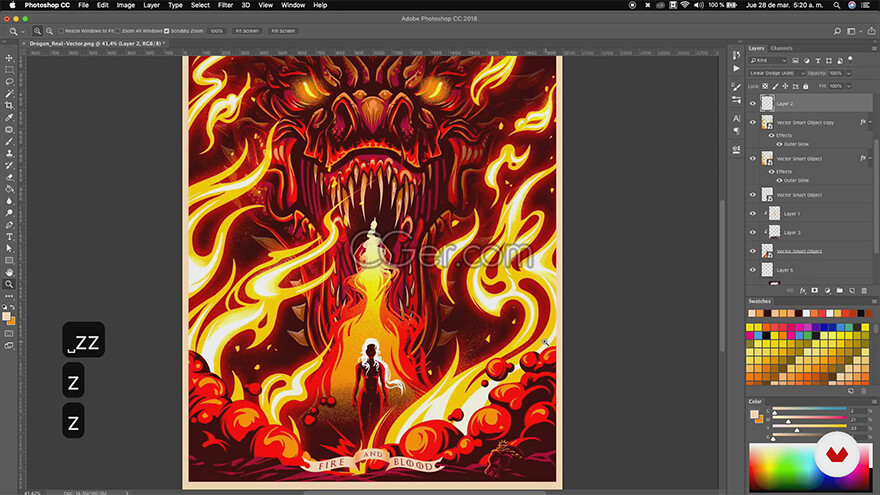Click the Delete layer trash icon
The height and width of the screenshot is (495, 880).
tap(864, 291)
